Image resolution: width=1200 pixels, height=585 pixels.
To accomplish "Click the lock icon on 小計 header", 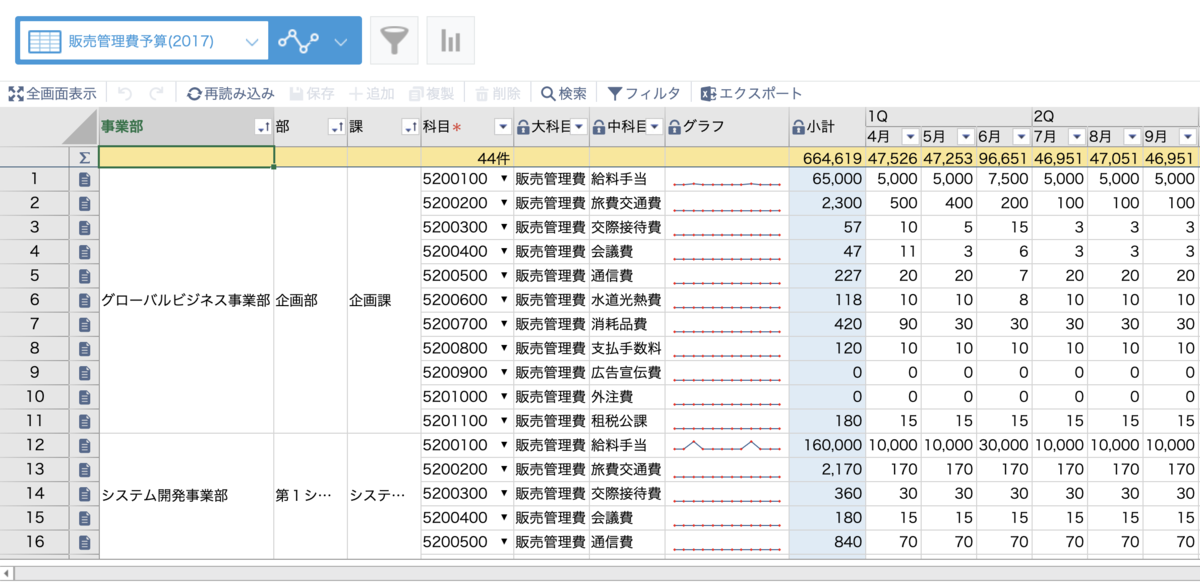I will (x=798, y=127).
